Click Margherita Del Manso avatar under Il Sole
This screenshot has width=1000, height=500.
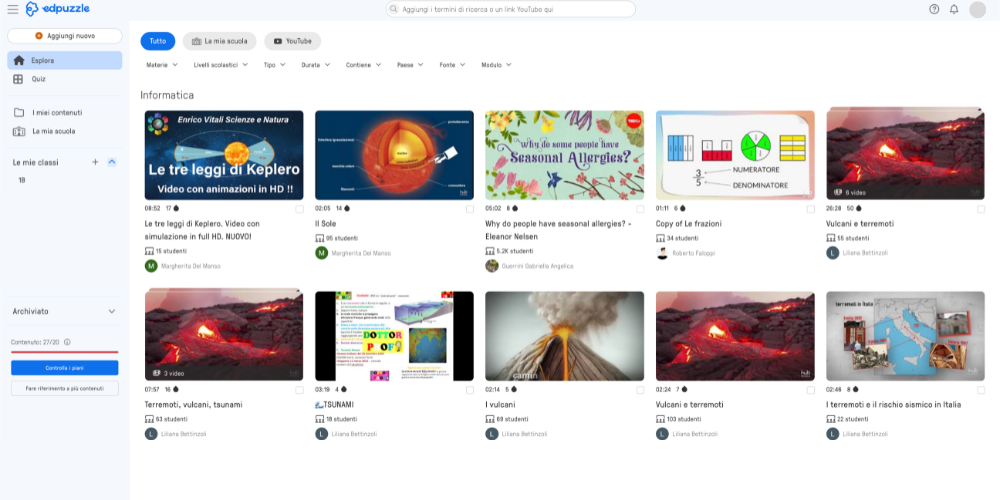click(321, 253)
